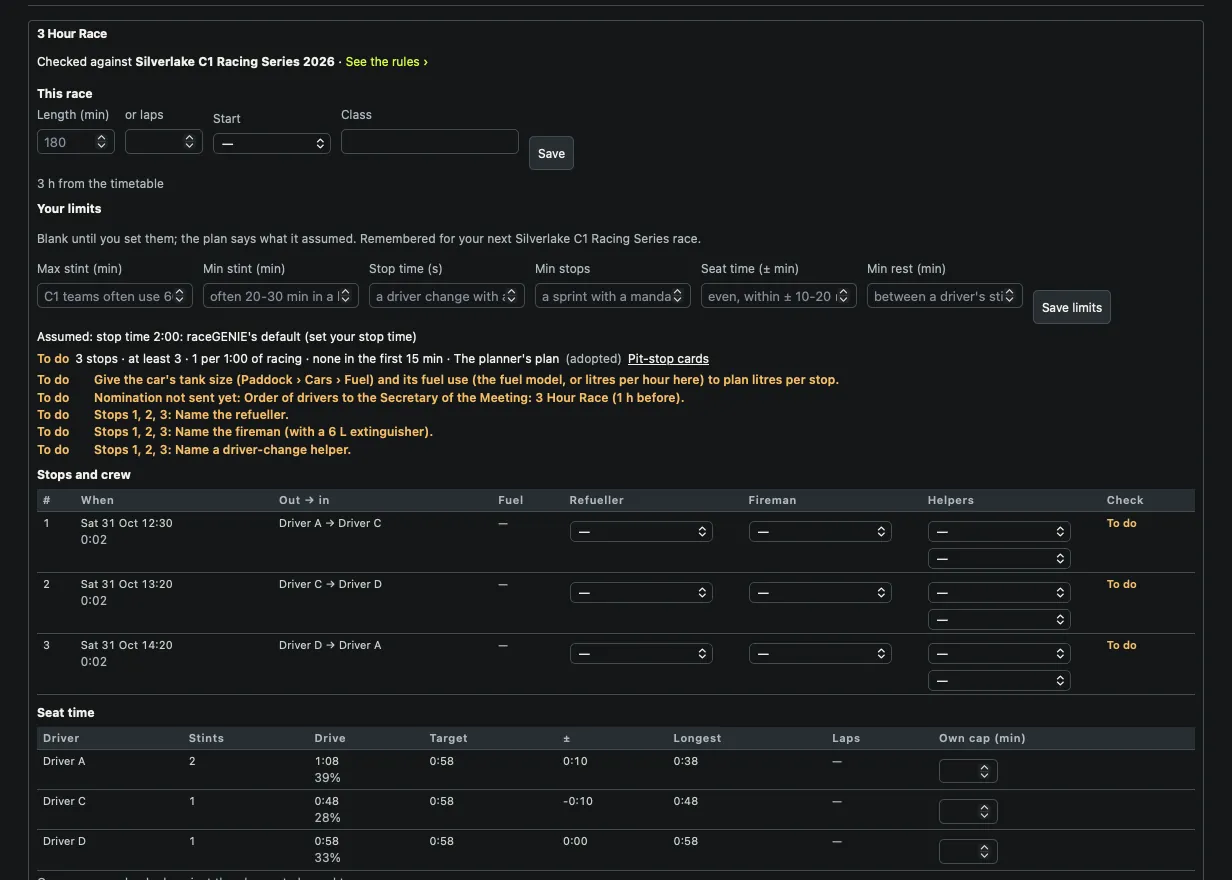Click the 'Name the fireman' to-do line
This screenshot has height=880, width=1232.
pyautogui.click(x=263, y=432)
